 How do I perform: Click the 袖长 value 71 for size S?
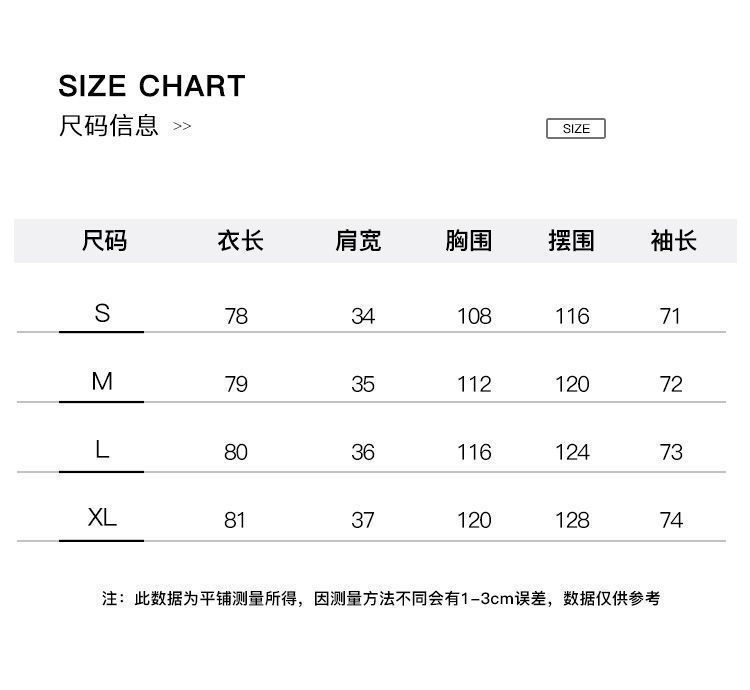click(670, 317)
